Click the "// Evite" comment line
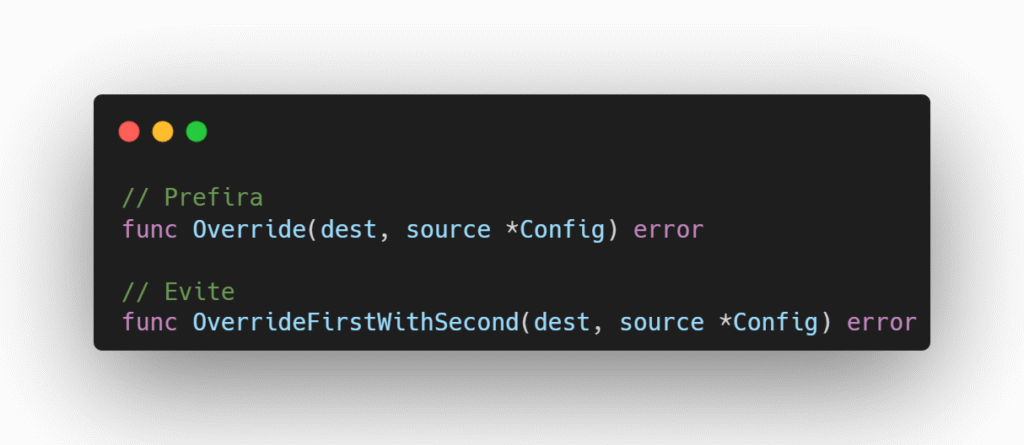 point(178,291)
